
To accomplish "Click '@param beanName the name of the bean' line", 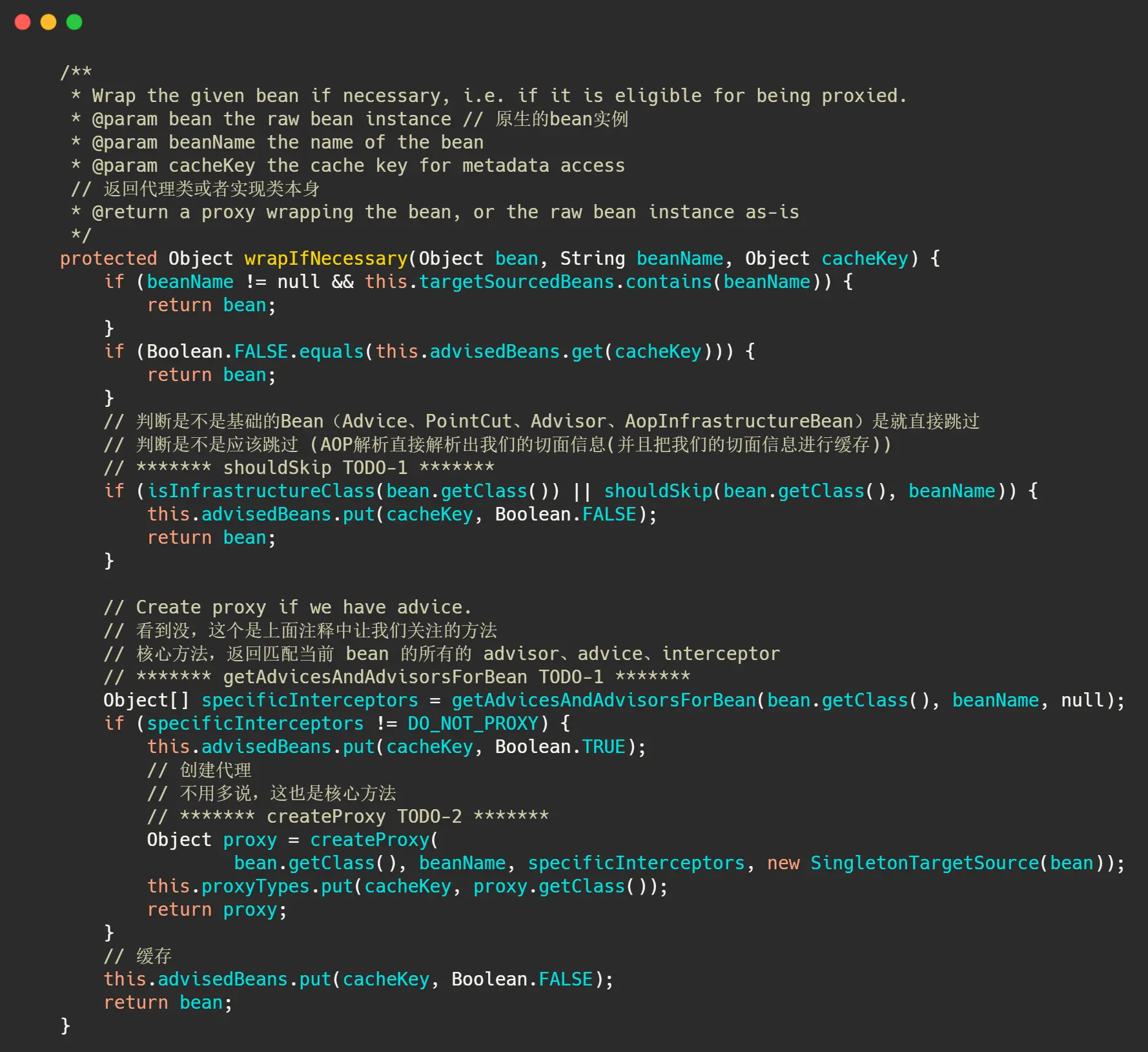I will [278, 142].
